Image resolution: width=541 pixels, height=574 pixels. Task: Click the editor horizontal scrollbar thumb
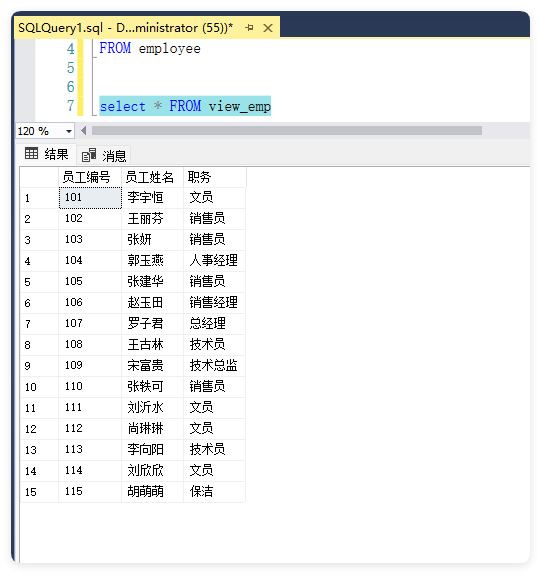tap(287, 131)
